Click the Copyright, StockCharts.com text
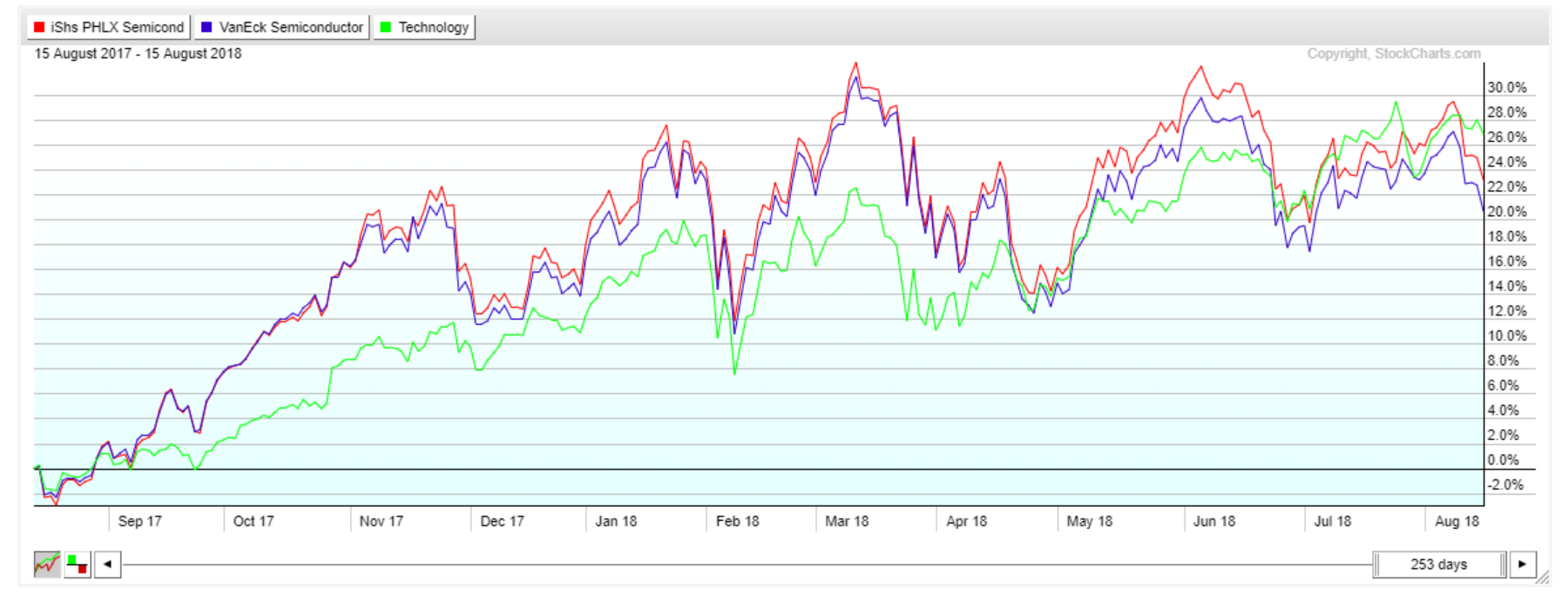1568x602 pixels. [1393, 54]
